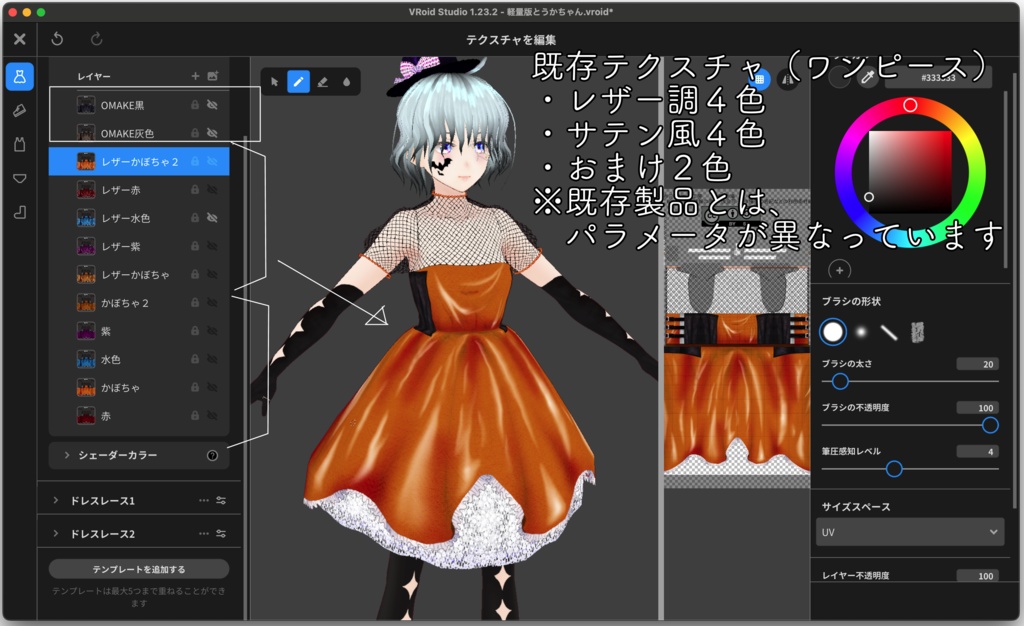Select the Blur tool
1024x626 pixels.
pyautogui.click(x=346, y=83)
